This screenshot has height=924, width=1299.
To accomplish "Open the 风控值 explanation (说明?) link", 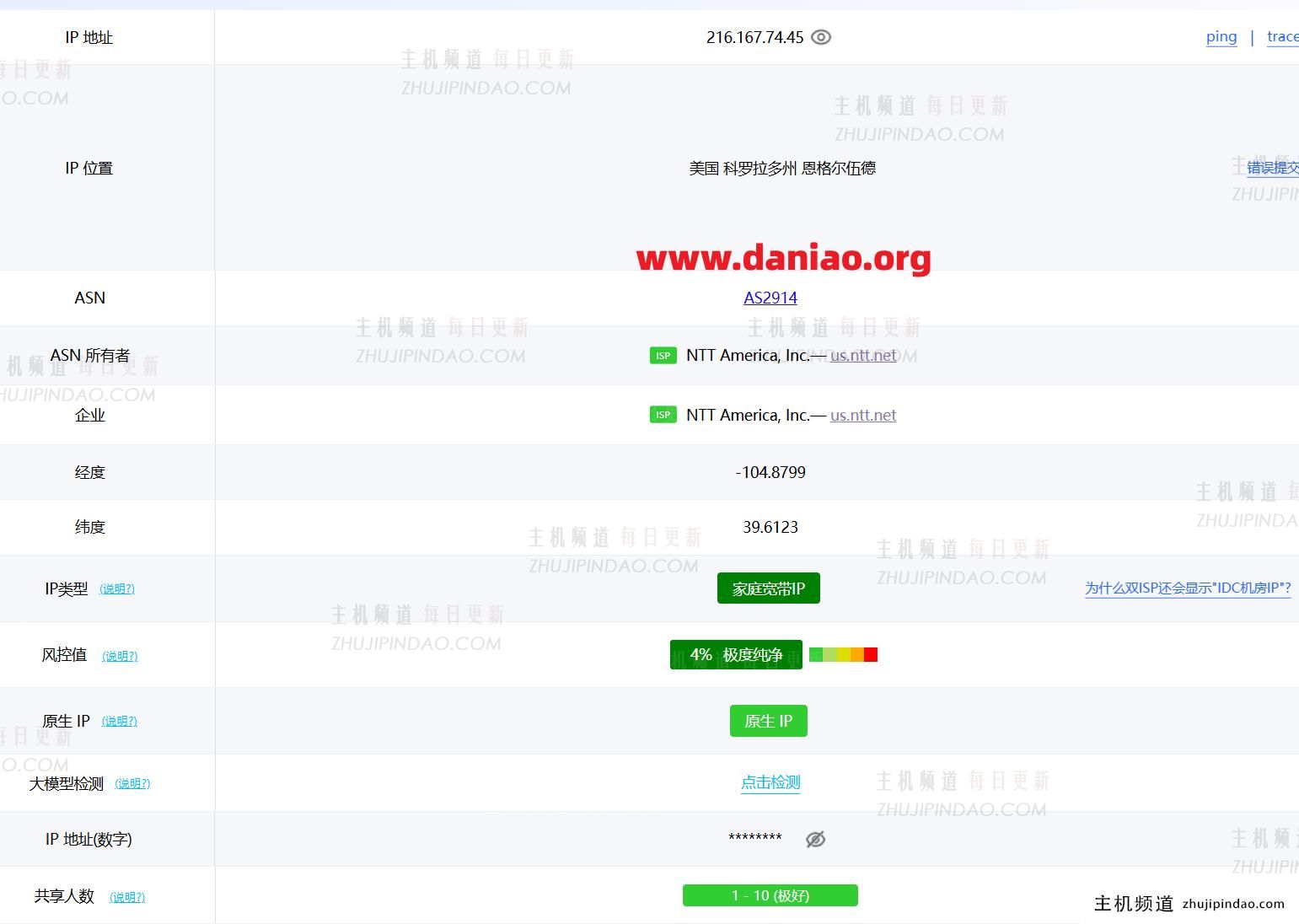I will coord(120,656).
